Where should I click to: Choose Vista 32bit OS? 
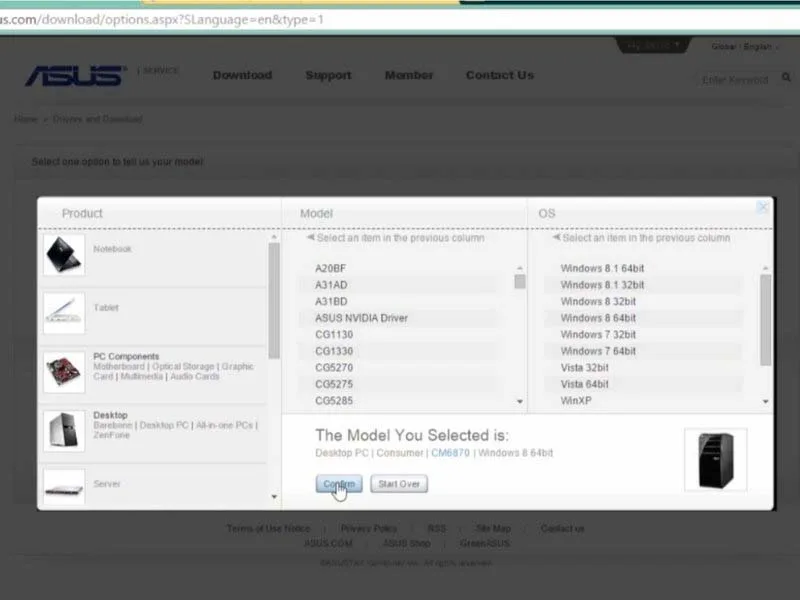coord(584,367)
